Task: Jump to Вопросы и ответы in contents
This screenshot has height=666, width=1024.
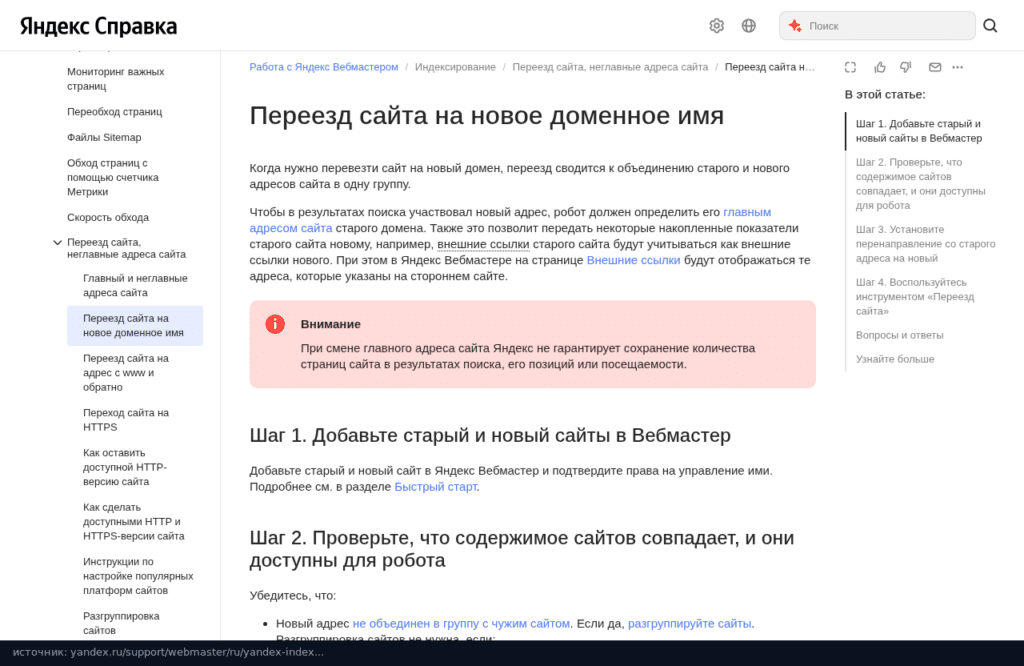Action: pyautogui.click(x=899, y=336)
